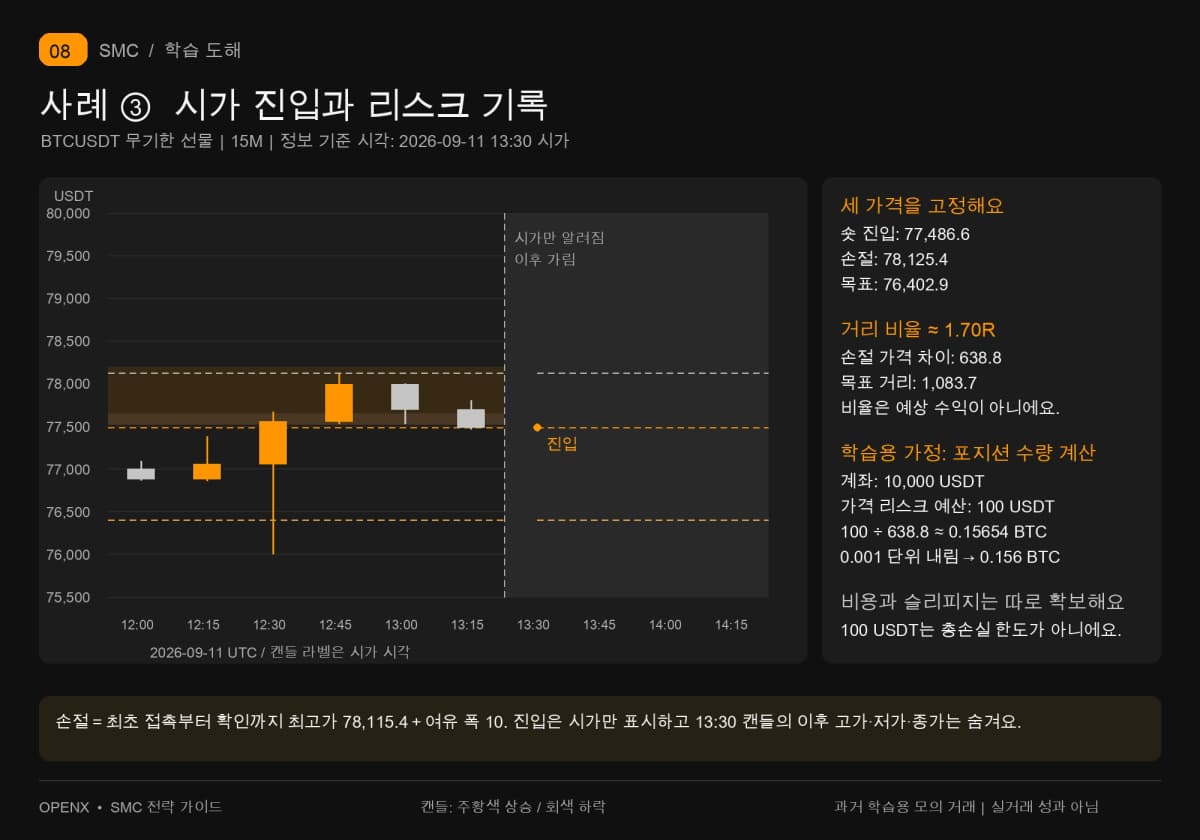Click the title 사례 ③ 시가 진입과 리스크 기록
The width and height of the screenshot is (1200, 840).
coord(294,104)
